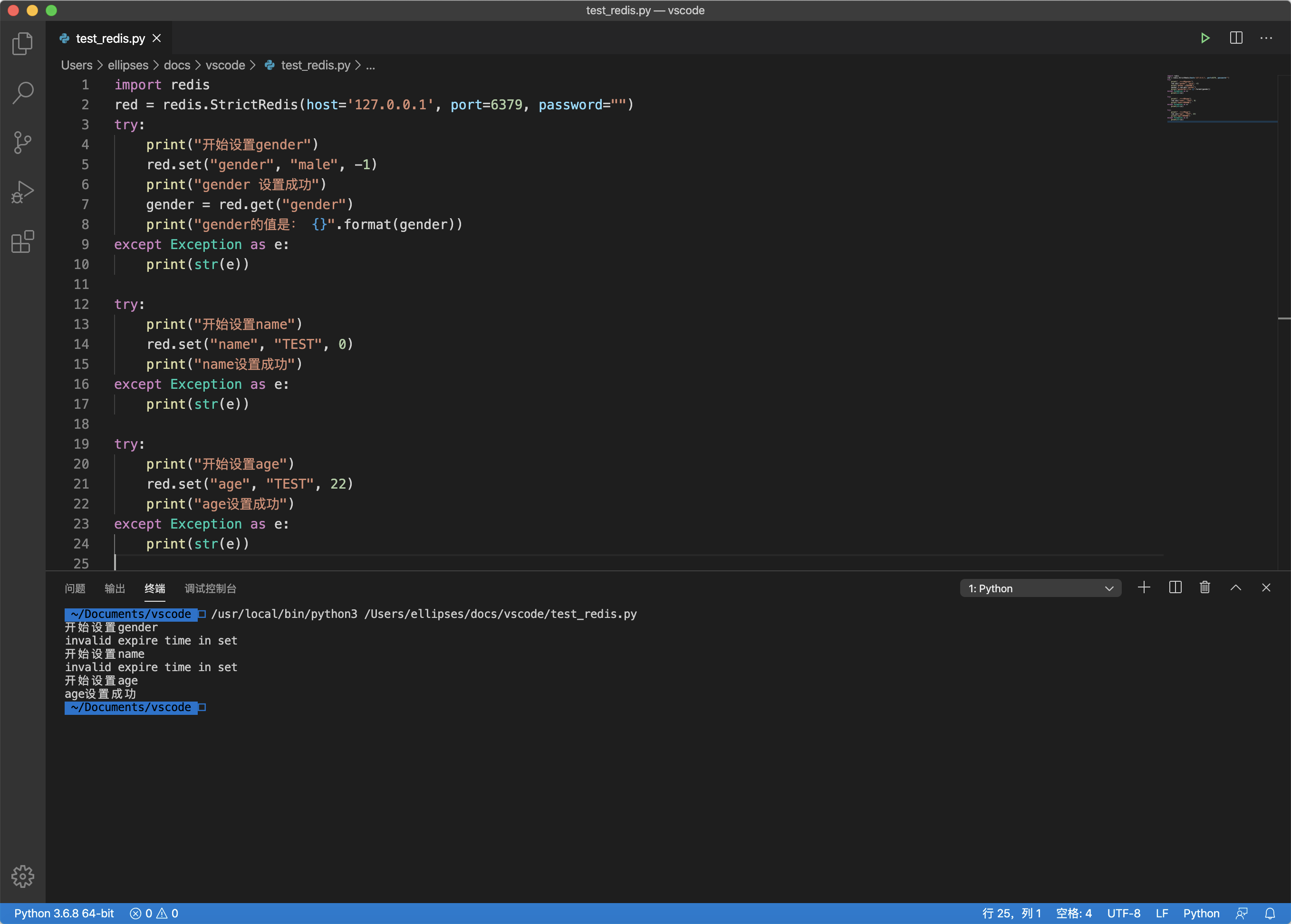
Task: Open the Explorer sidebar
Action: click(22, 43)
